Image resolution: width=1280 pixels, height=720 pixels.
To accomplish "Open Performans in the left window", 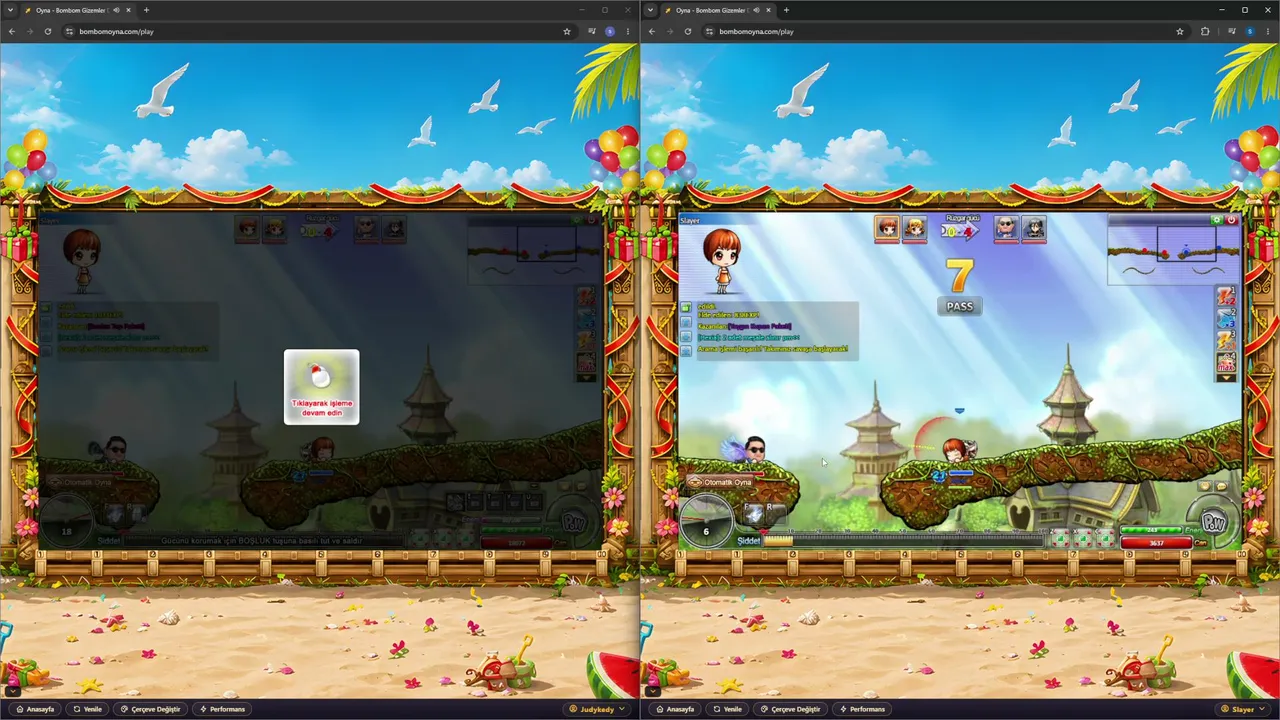I will click(222, 709).
